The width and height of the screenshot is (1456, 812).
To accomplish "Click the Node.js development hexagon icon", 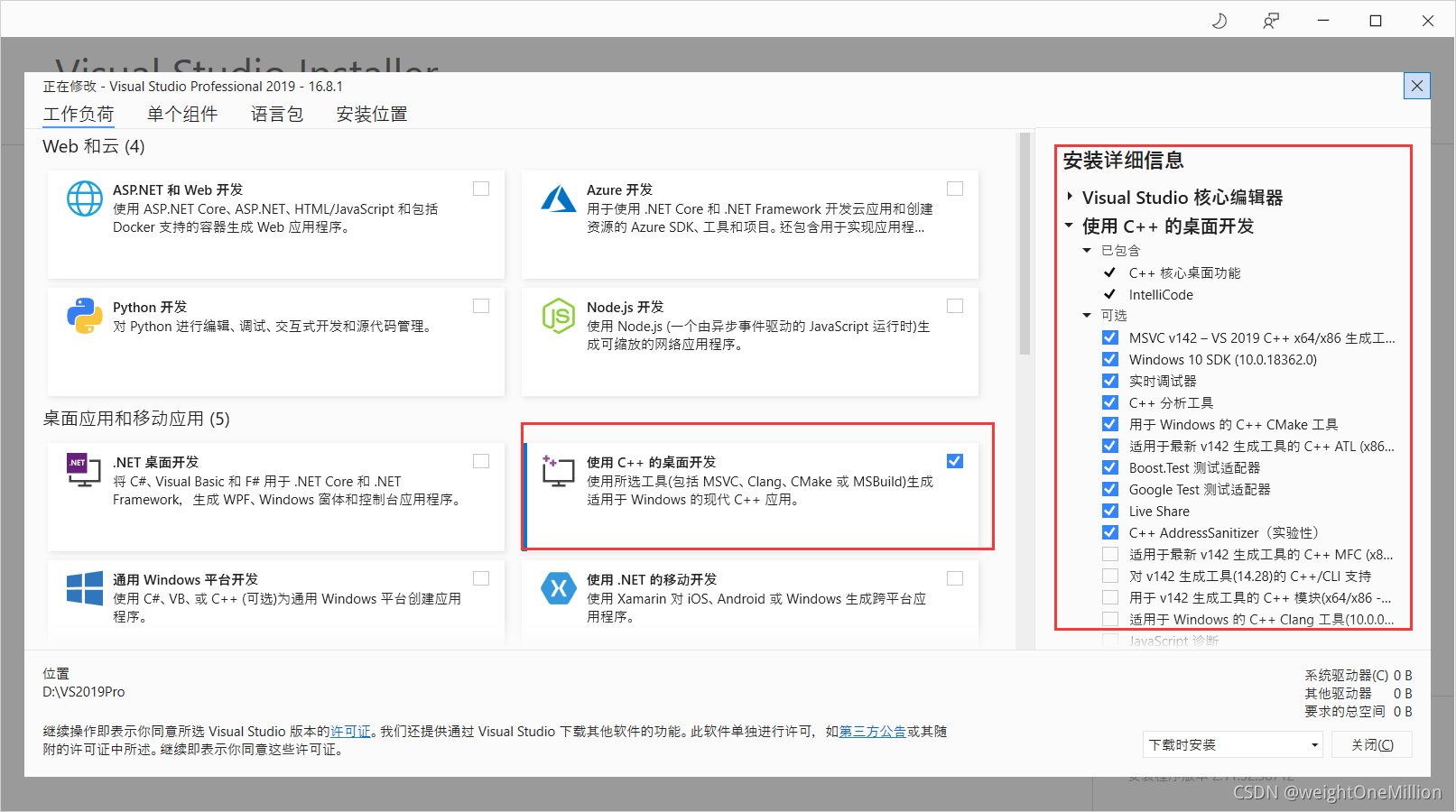I will click(559, 316).
